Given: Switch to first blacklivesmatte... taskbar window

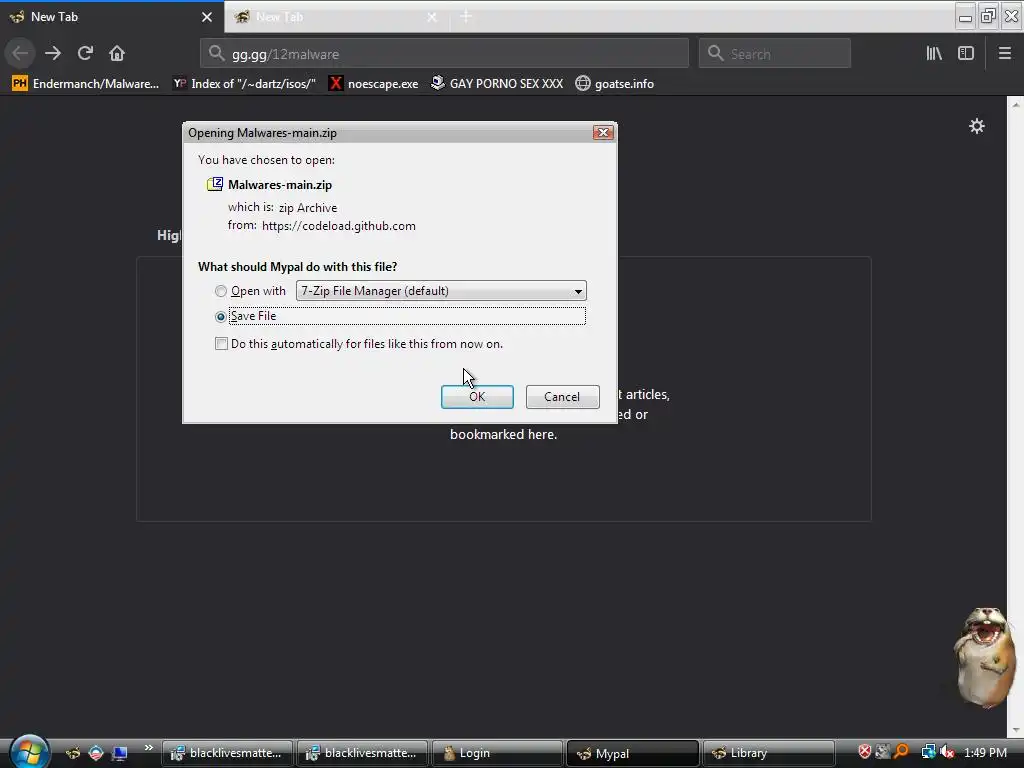Looking at the screenshot, I should pyautogui.click(x=229, y=753).
